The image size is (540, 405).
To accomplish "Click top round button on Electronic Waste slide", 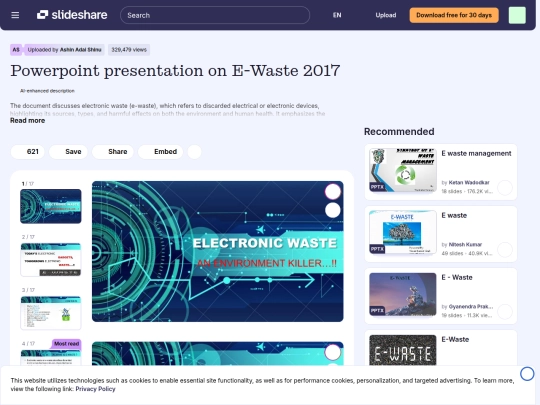I will (x=333, y=192).
